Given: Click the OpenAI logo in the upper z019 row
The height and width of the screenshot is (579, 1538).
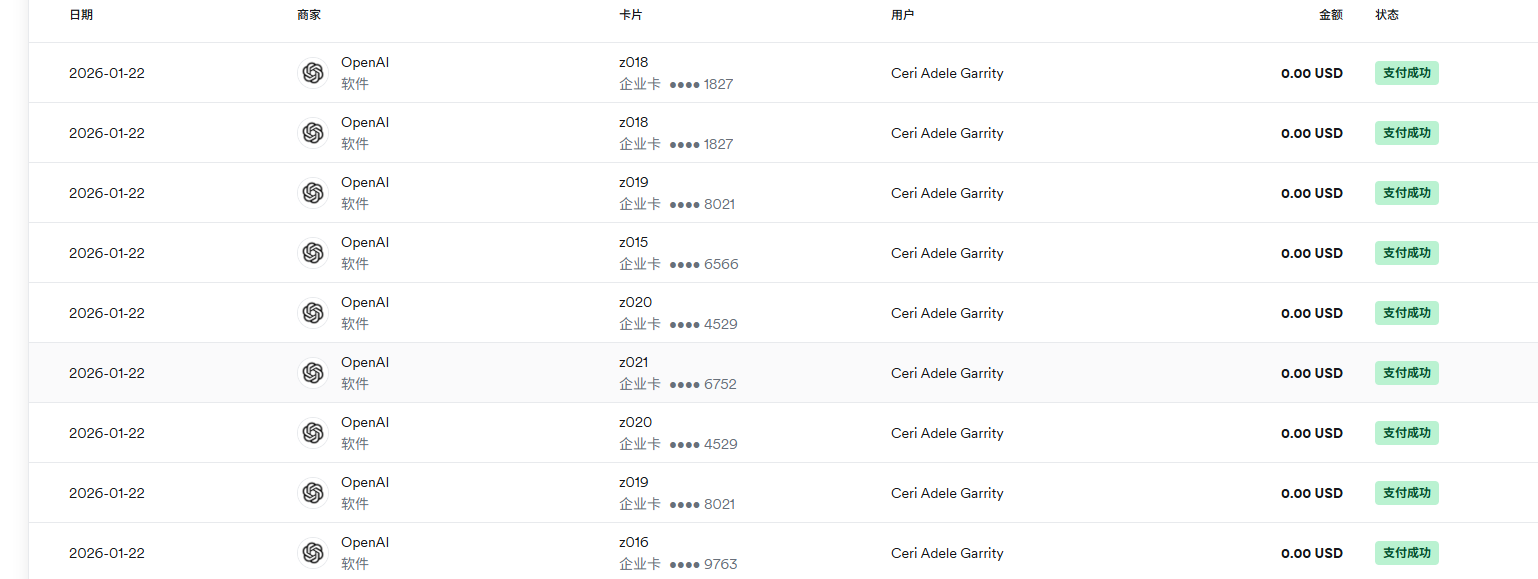Looking at the screenshot, I should (x=313, y=193).
